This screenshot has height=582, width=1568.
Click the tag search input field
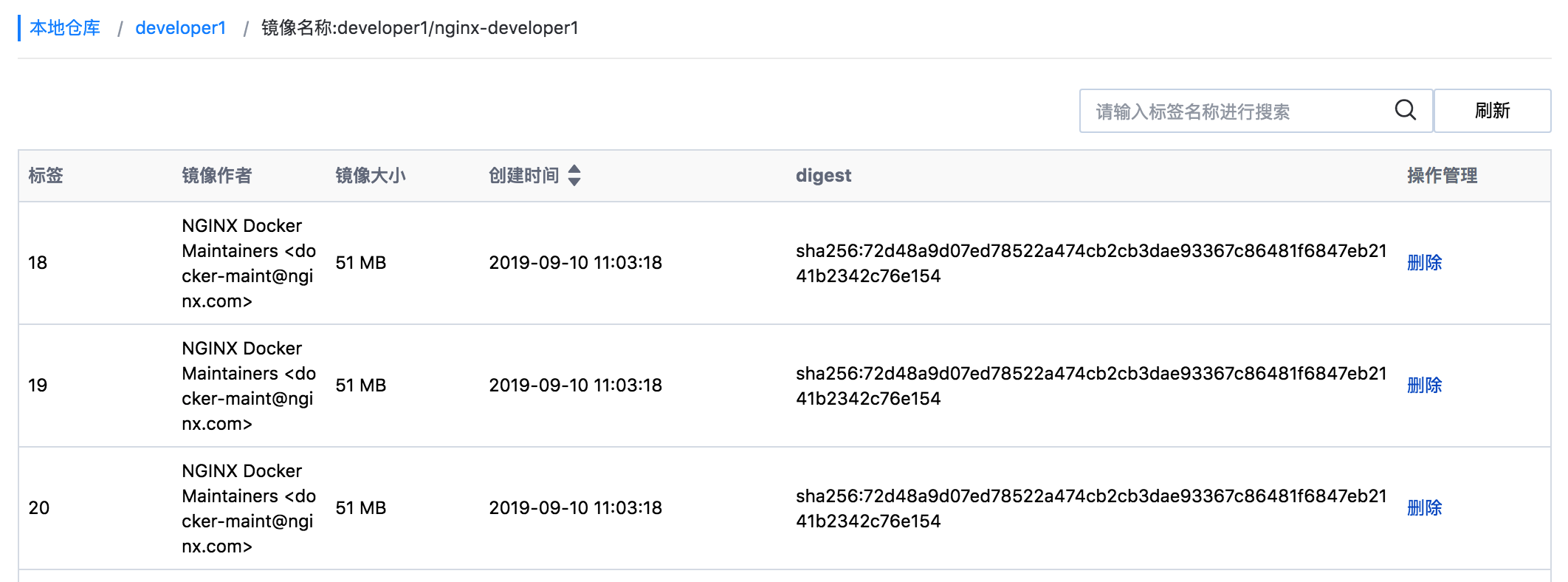point(1218,111)
